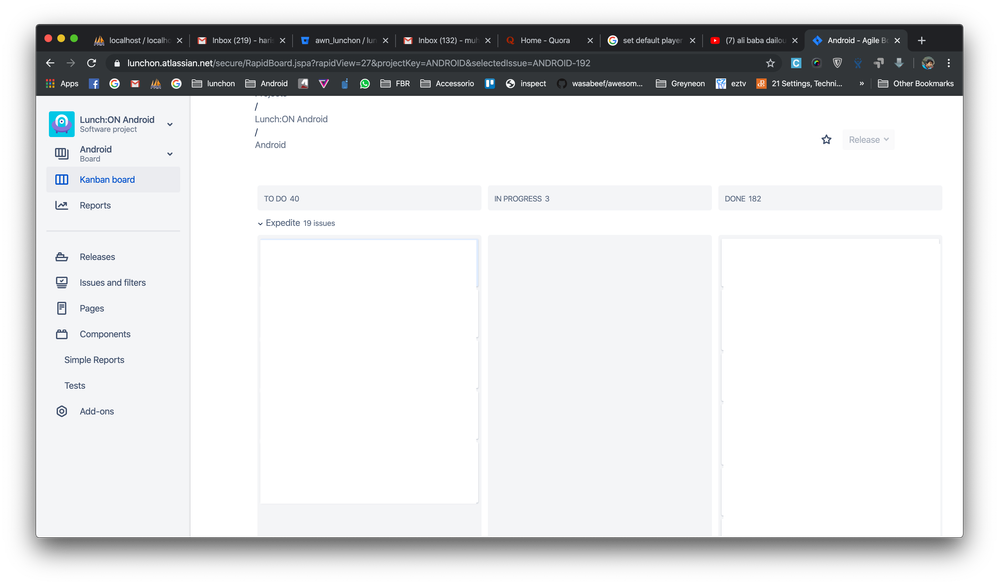Click the Reports chart icon
This screenshot has height=585, width=999.
coord(62,205)
